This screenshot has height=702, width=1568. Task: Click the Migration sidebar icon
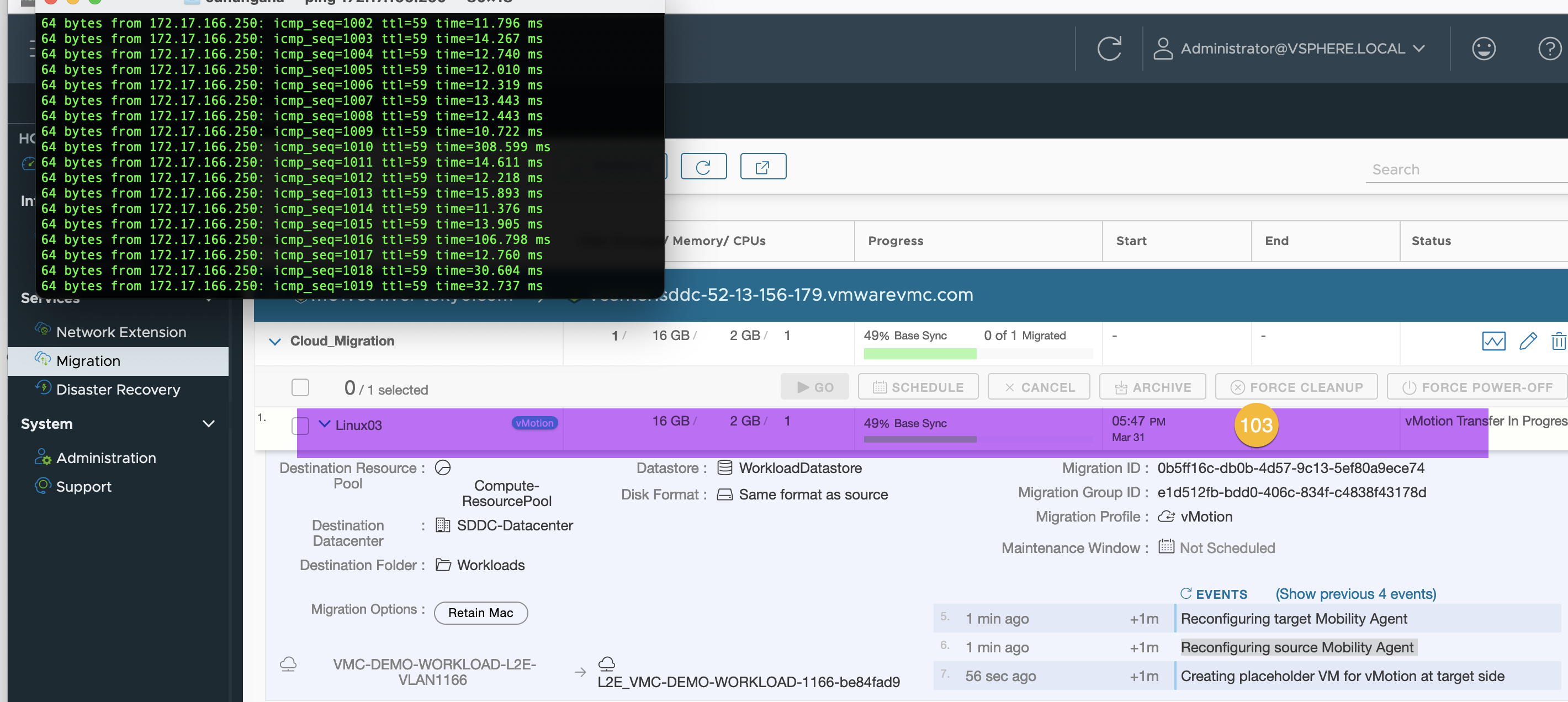[43, 359]
